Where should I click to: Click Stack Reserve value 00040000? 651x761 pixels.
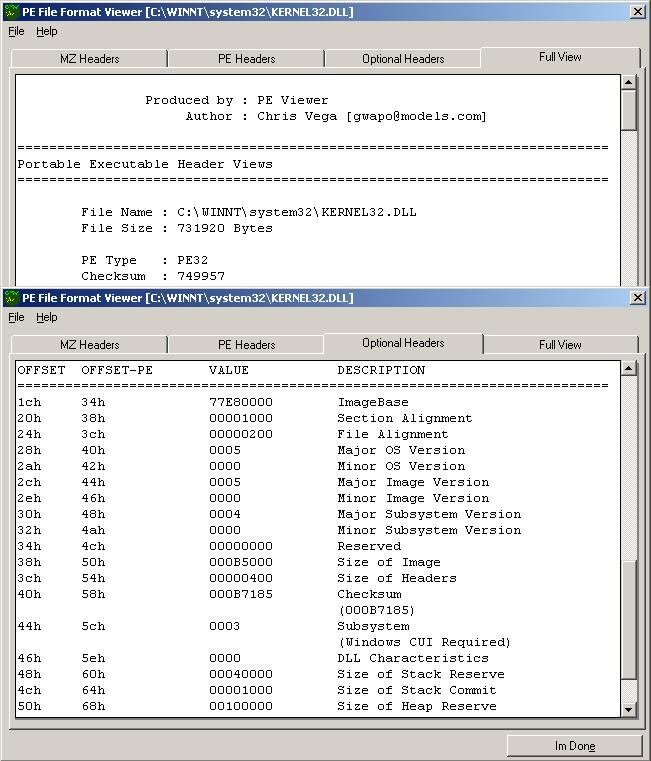241,675
